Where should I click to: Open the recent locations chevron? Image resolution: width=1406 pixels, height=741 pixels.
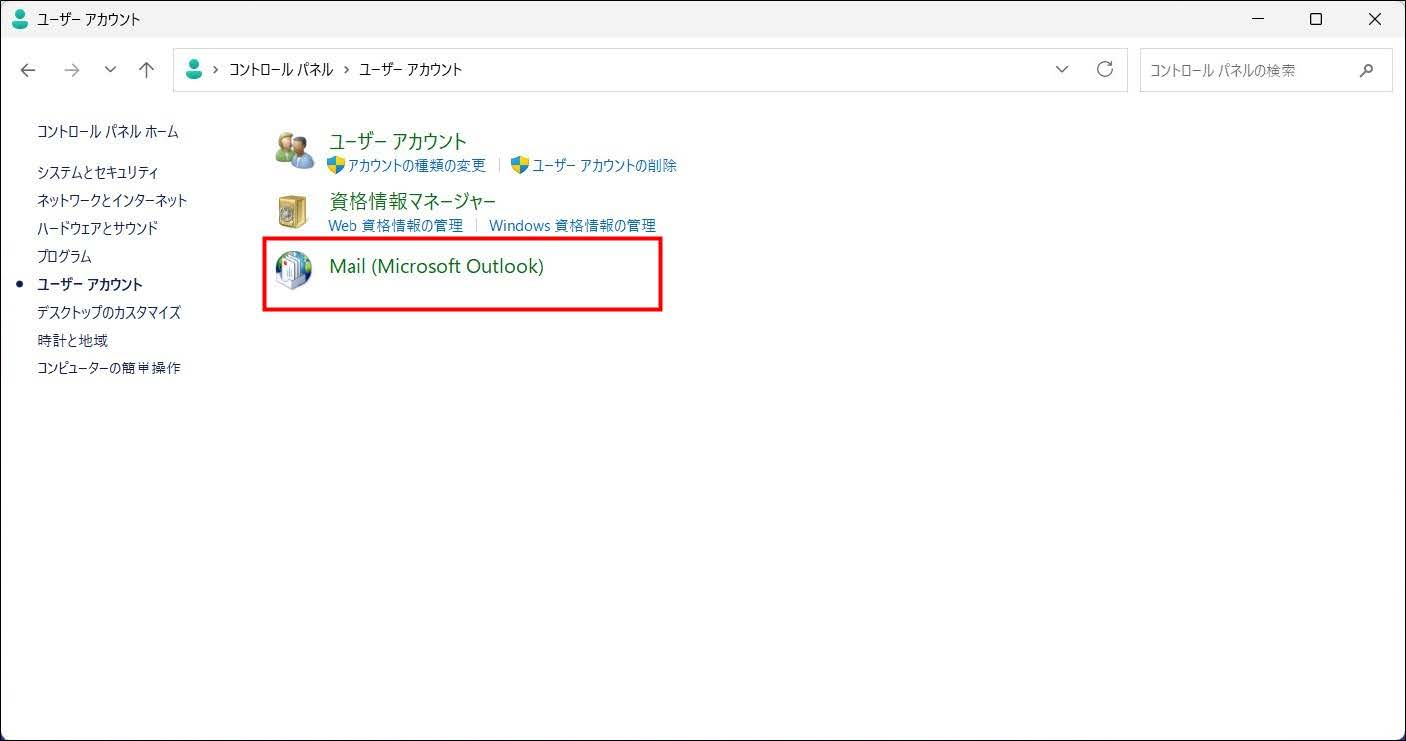pos(110,70)
